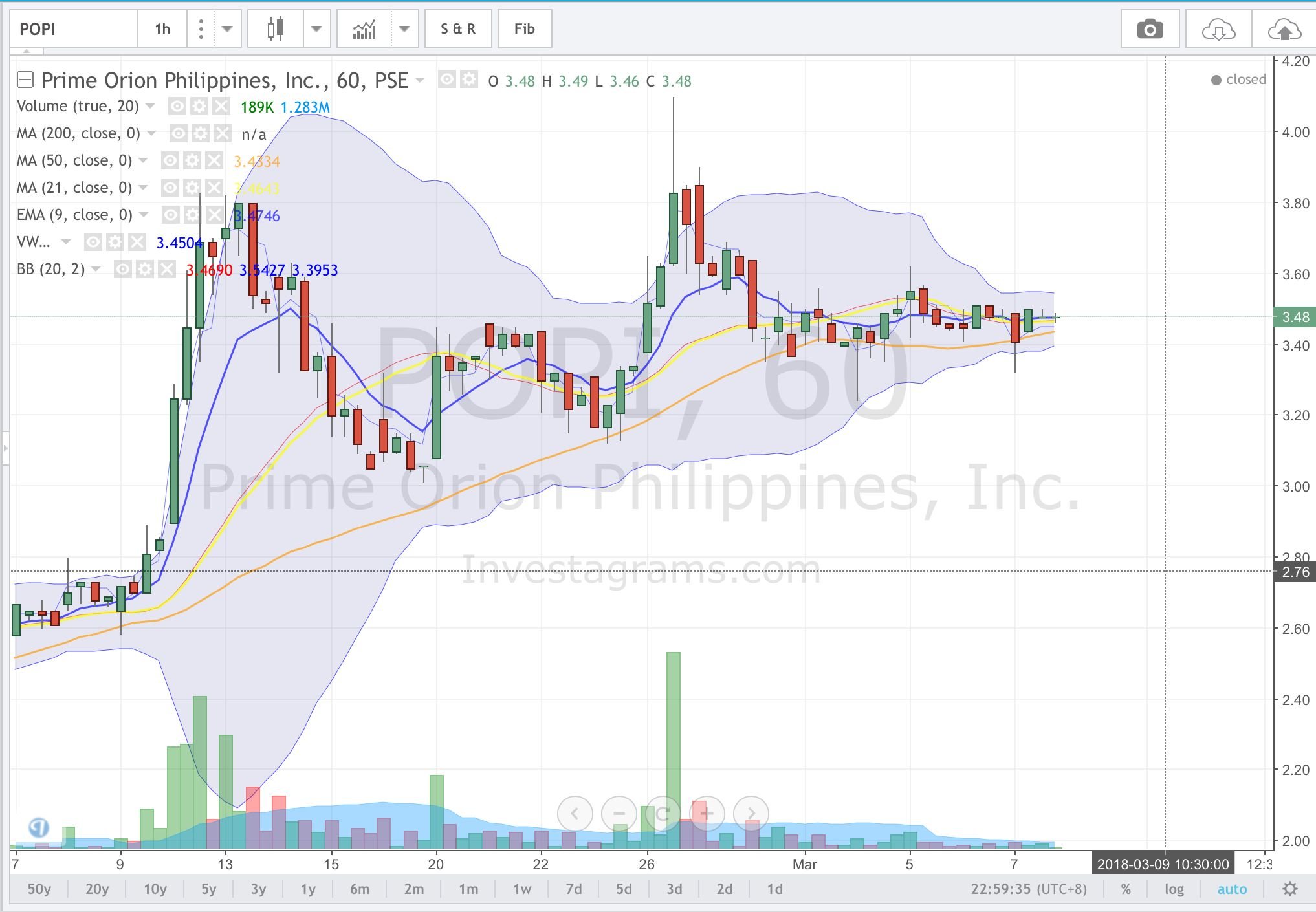The height and width of the screenshot is (912, 1316).
Task: Toggle visibility of MA 50 indicator
Action: 170,161
